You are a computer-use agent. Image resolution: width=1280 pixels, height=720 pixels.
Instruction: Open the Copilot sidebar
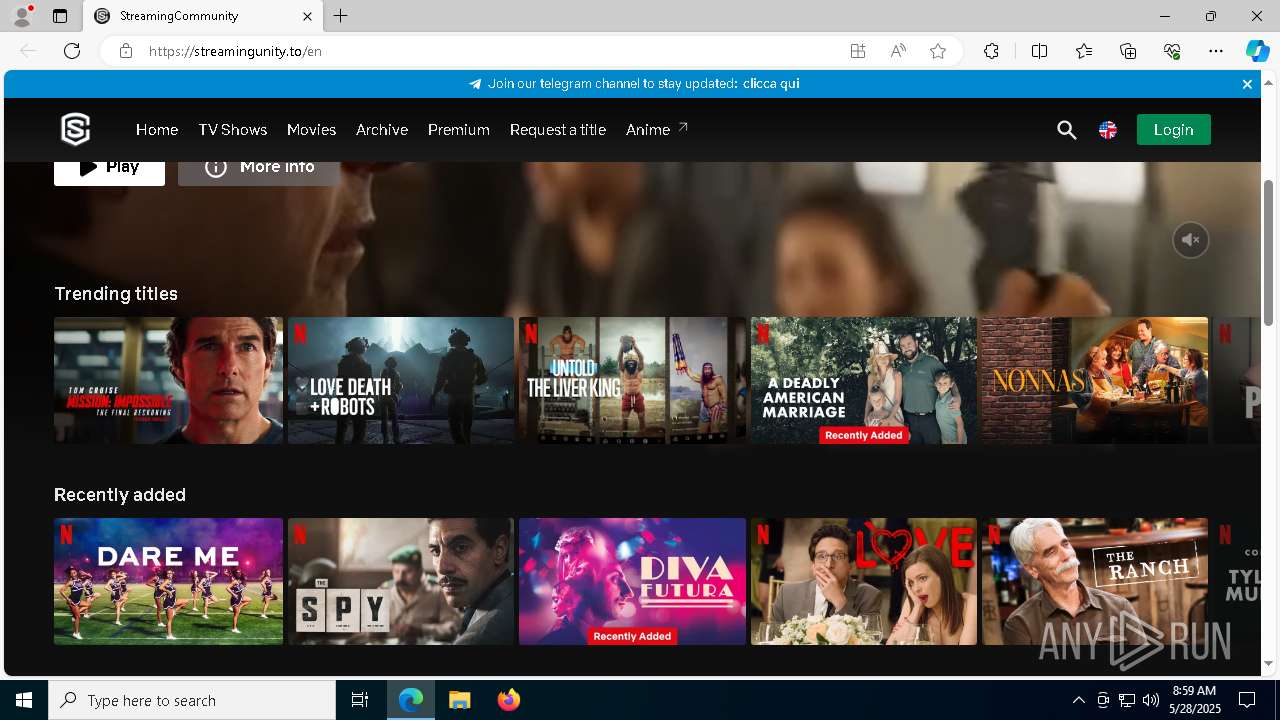tap(1257, 51)
